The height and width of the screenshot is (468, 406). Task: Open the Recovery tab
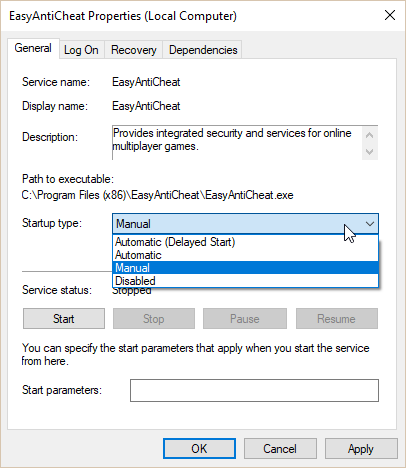point(134,50)
